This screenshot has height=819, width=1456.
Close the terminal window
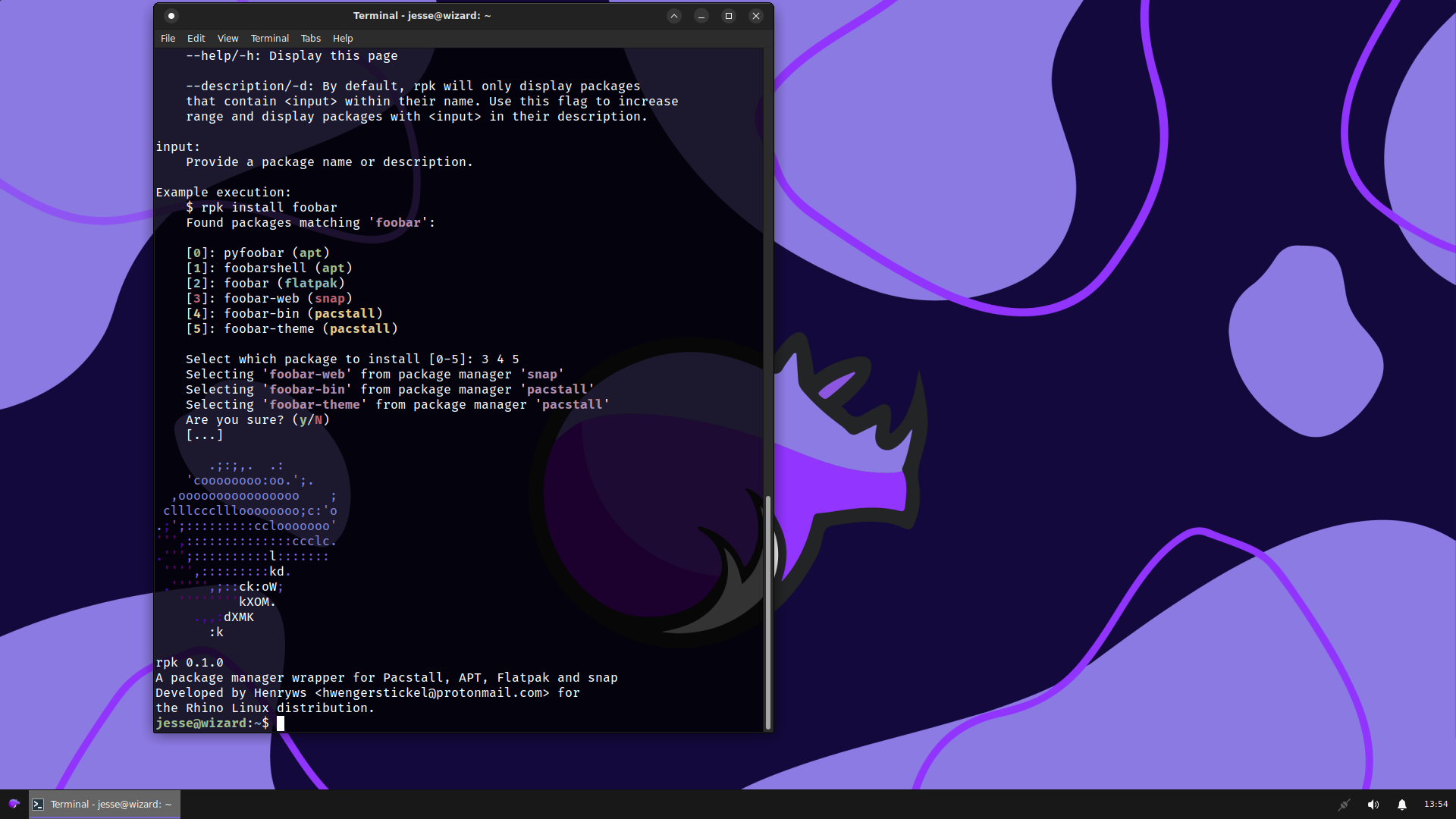coord(756,16)
